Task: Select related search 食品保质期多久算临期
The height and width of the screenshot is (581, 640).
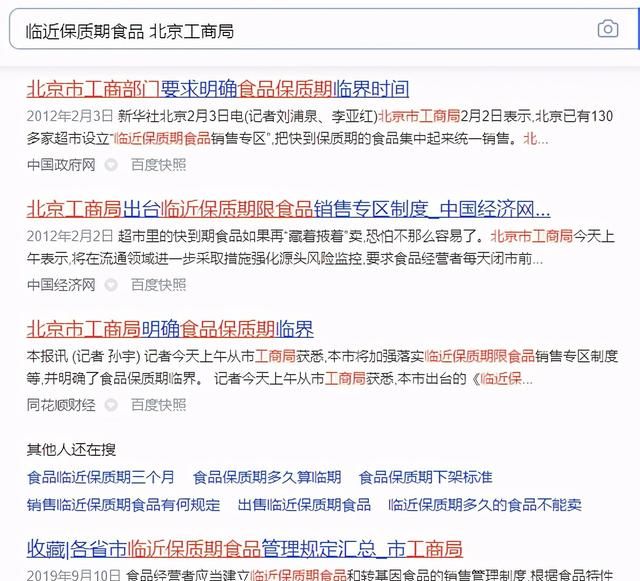Action: pos(267,477)
